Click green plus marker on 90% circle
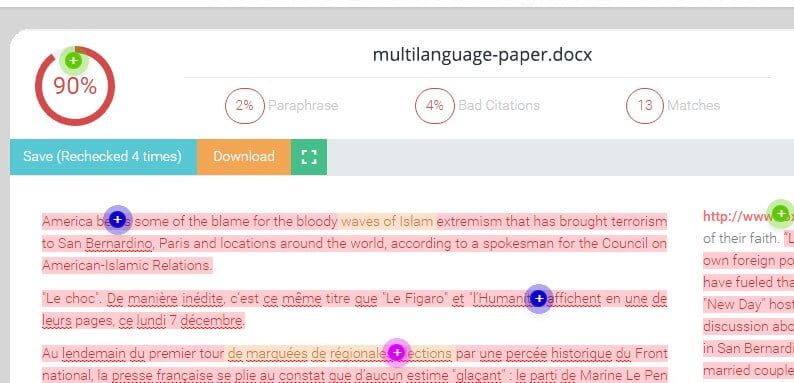794x383 pixels. 74,61
